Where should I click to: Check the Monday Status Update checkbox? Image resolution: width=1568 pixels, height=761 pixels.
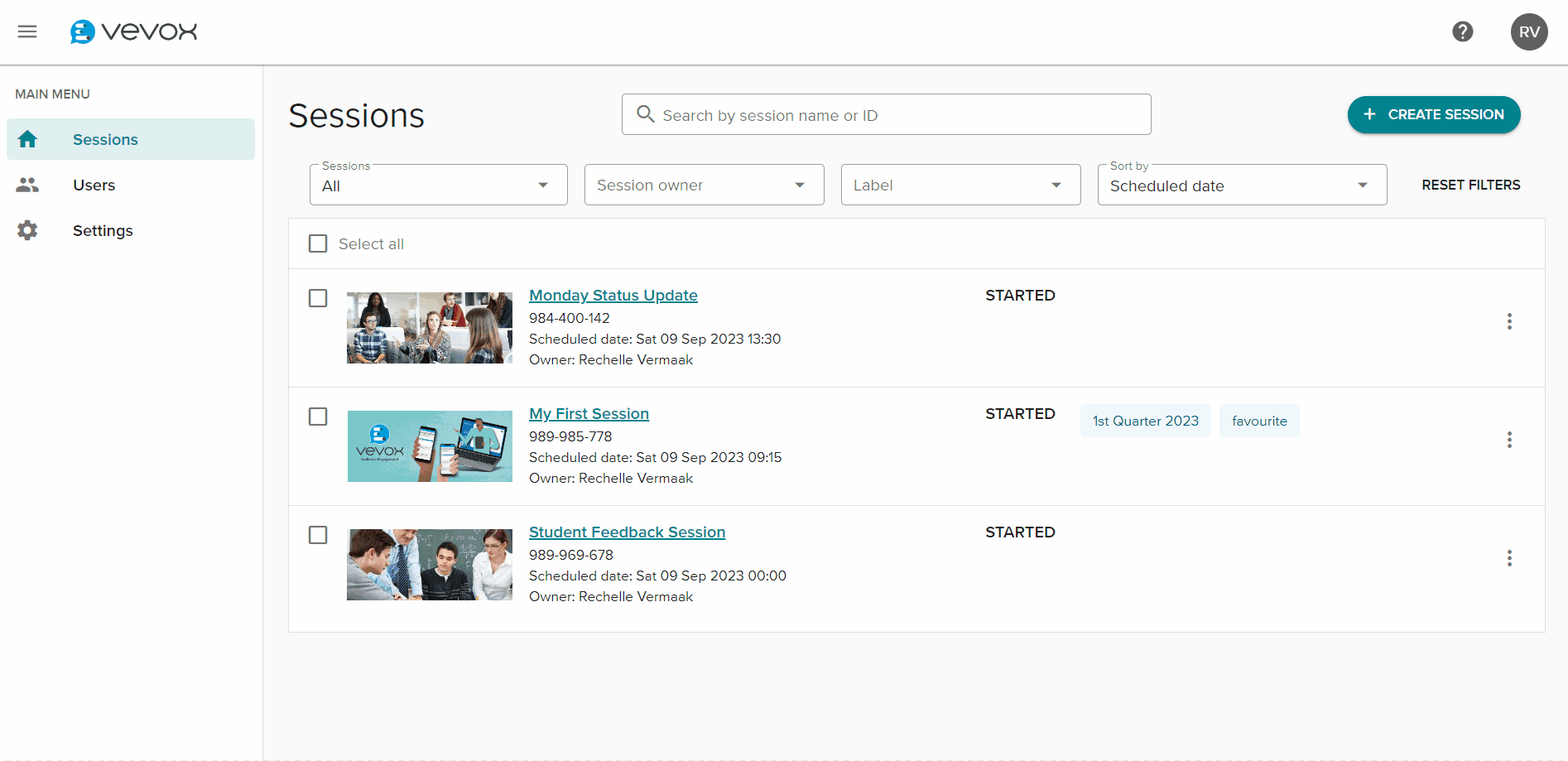click(x=318, y=298)
